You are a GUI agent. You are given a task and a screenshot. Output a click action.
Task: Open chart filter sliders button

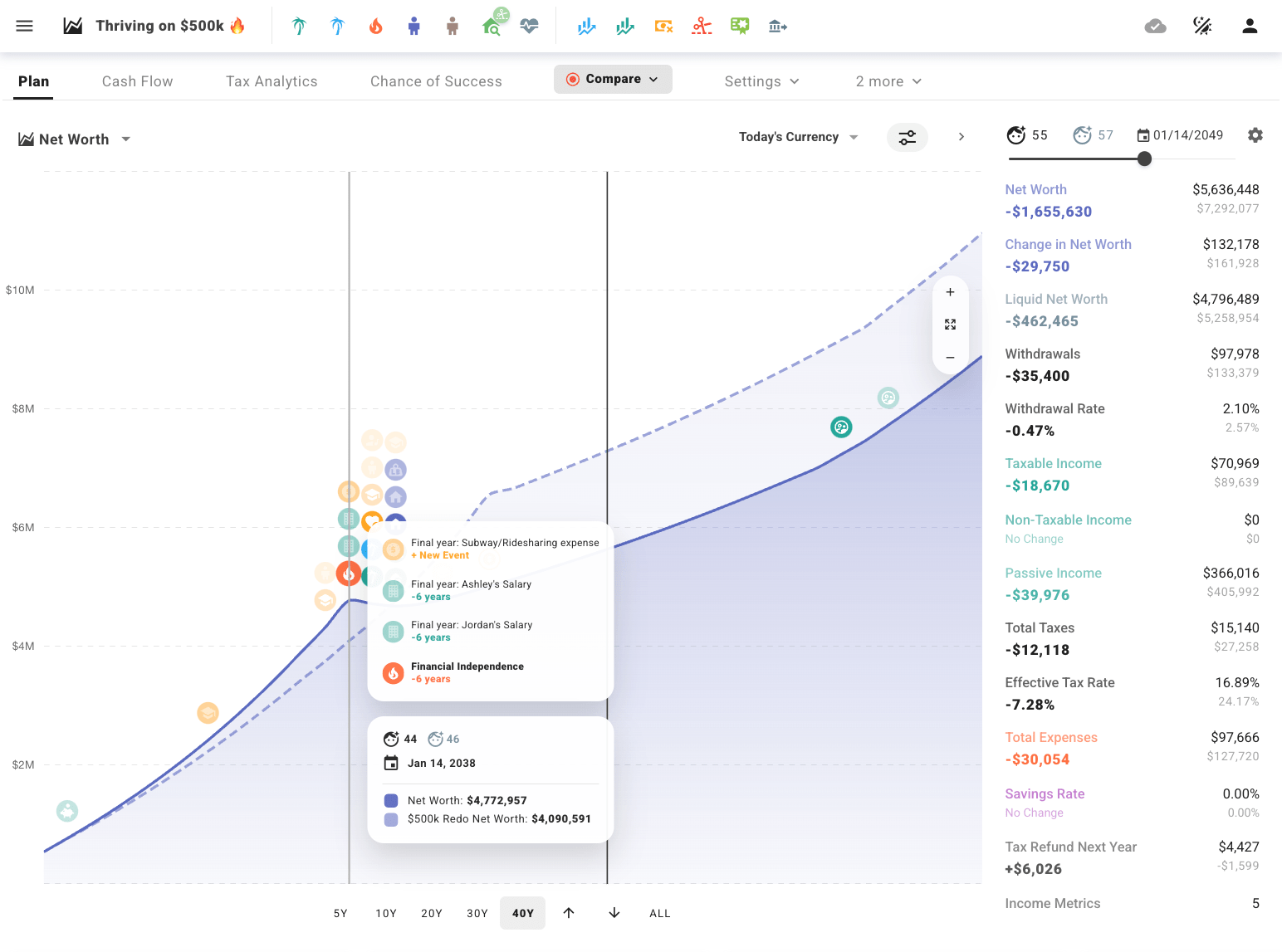pos(908,137)
